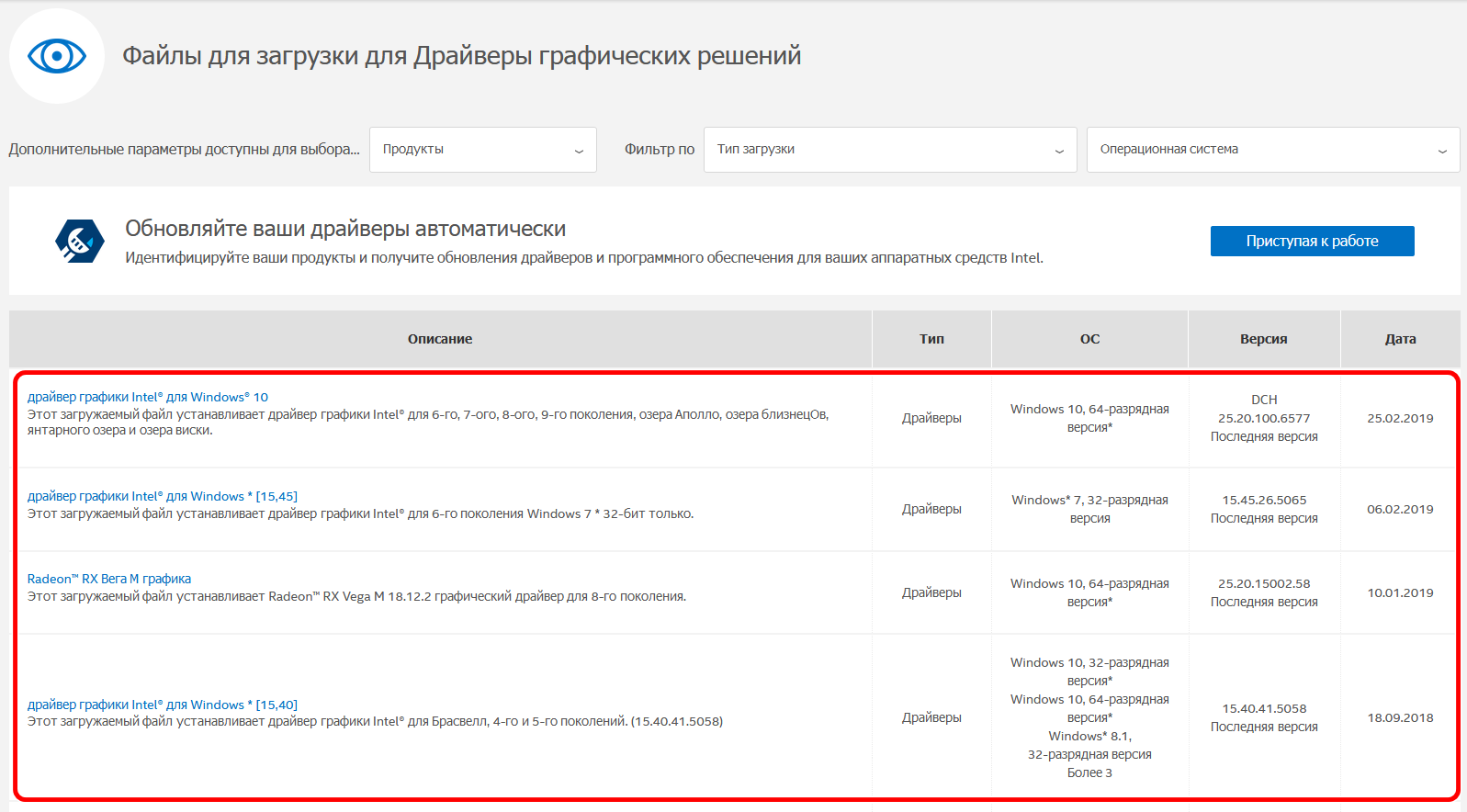Viewport: 1467px width, 812px height.
Task: Open драйвер графики Intel для Windows 10 link
Action: [x=148, y=397]
